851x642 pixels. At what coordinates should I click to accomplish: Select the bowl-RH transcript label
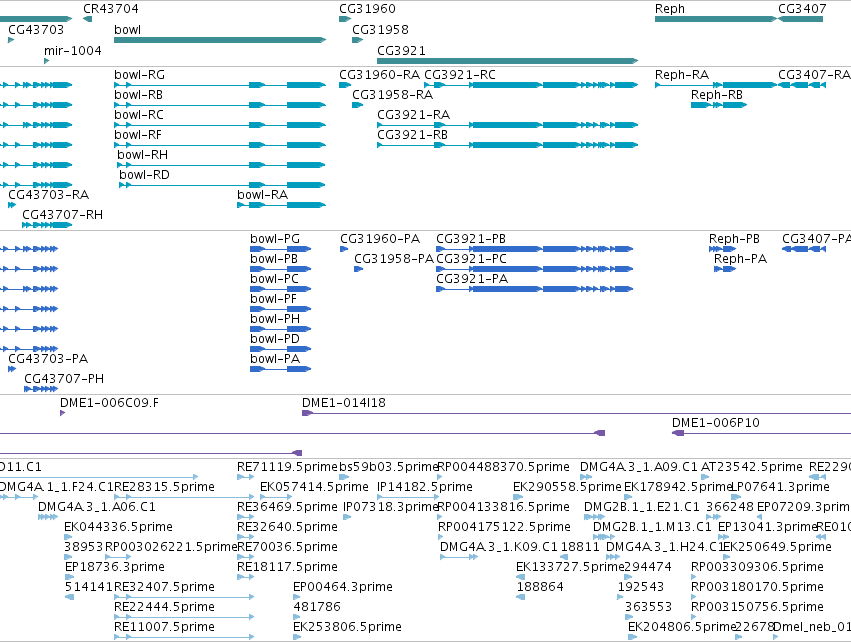pyautogui.click(x=142, y=155)
